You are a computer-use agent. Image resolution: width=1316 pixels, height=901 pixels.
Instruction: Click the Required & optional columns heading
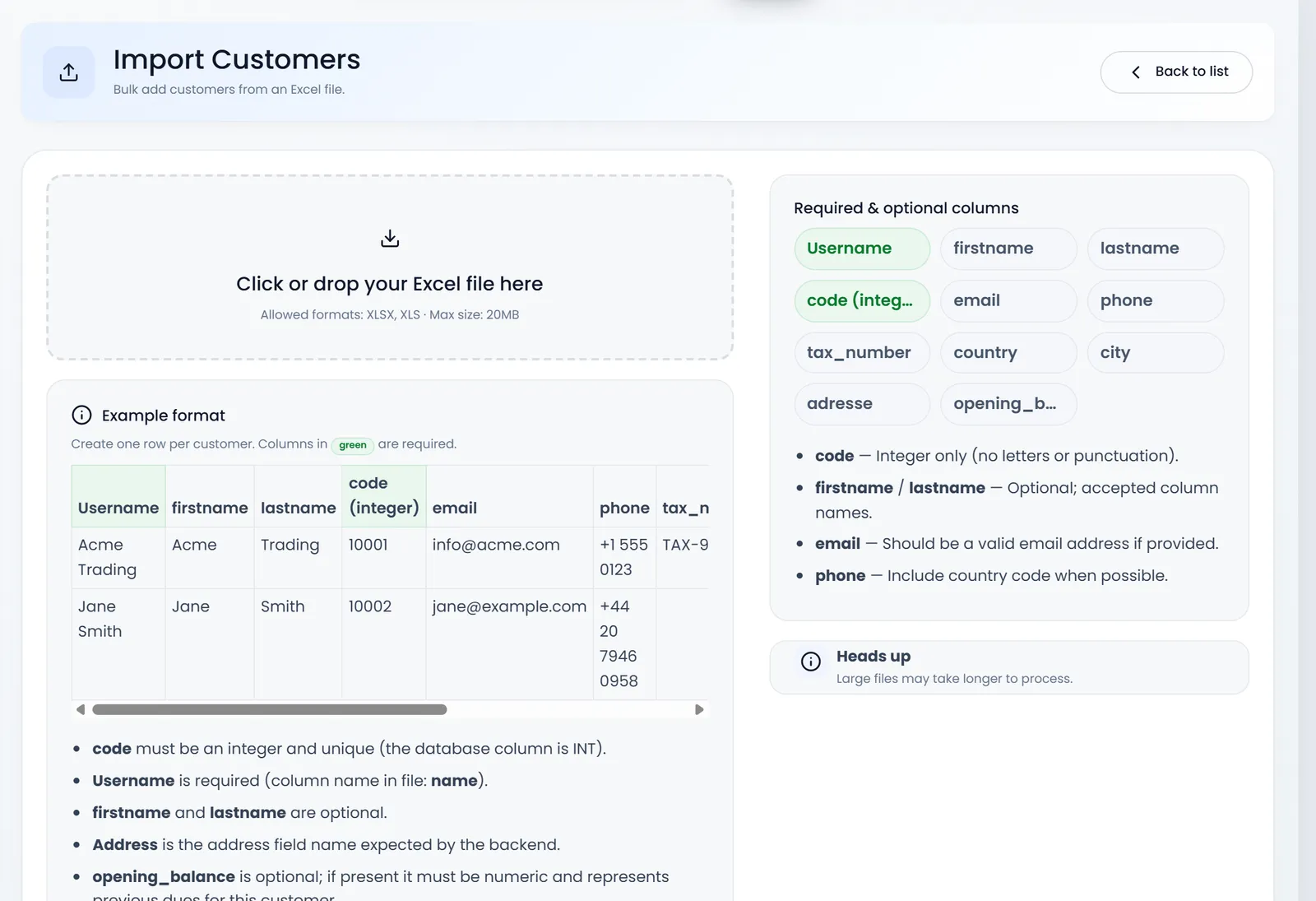pyautogui.click(x=906, y=208)
